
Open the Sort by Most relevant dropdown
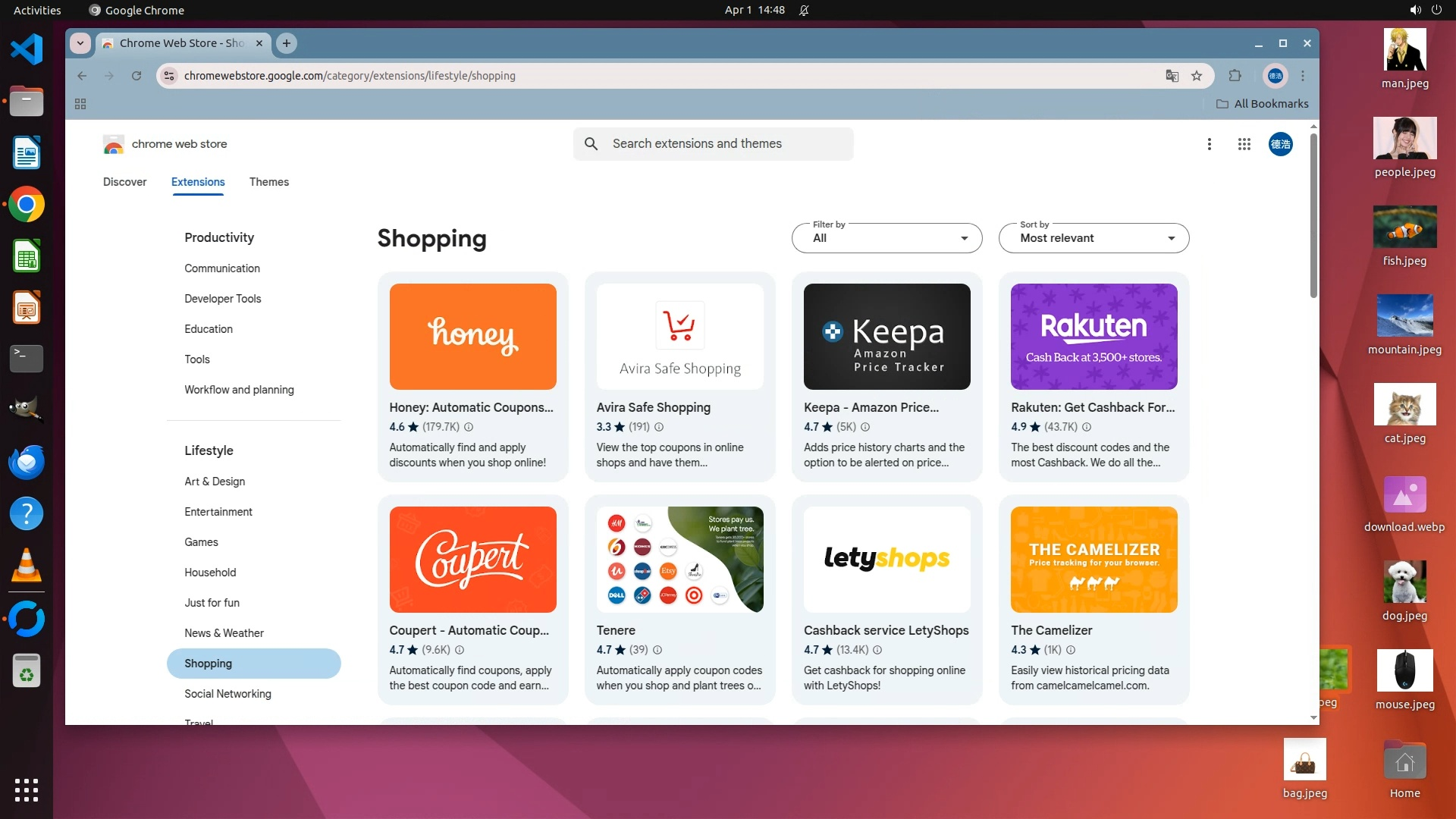(x=1094, y=238)
